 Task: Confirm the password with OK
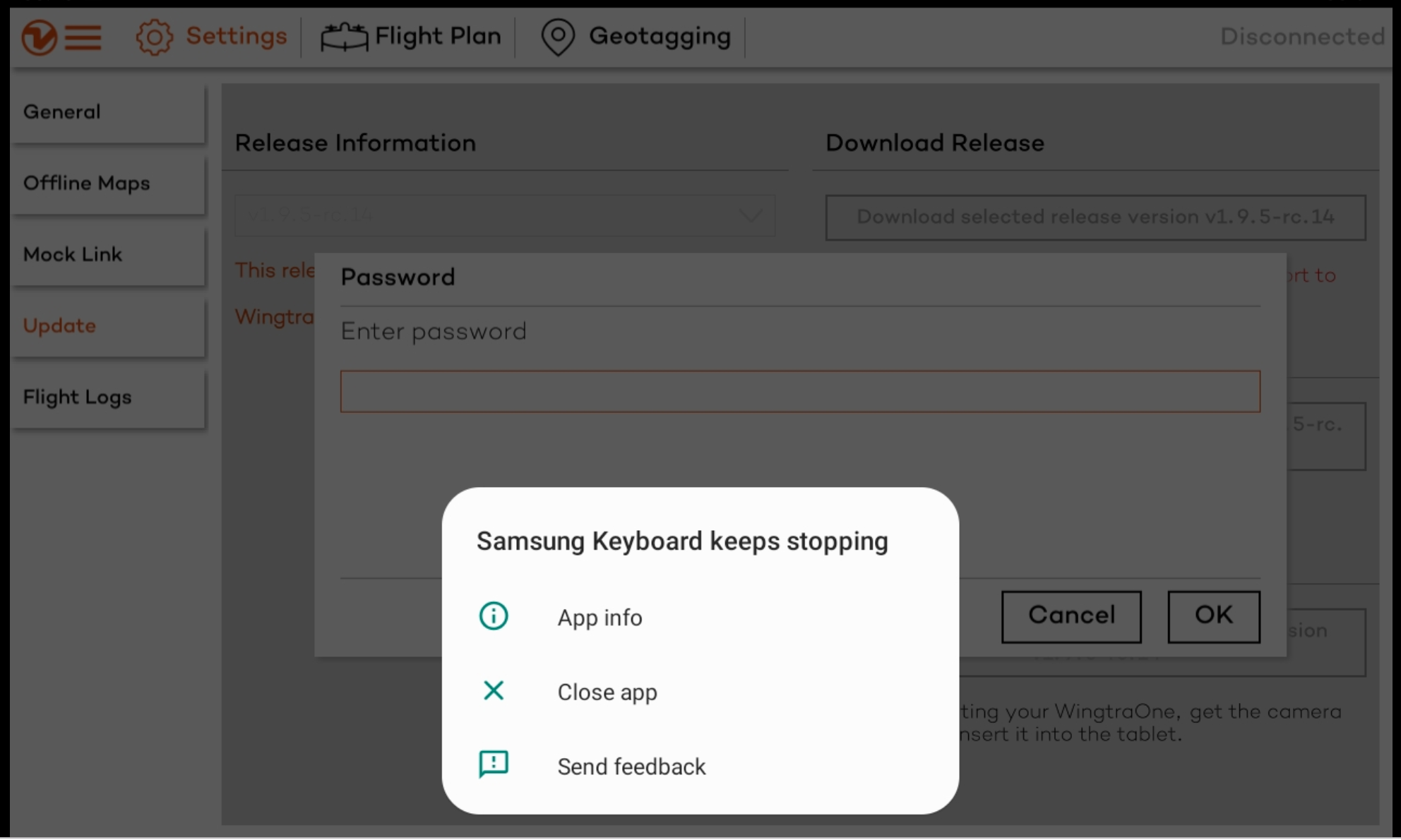(1213, 616)
